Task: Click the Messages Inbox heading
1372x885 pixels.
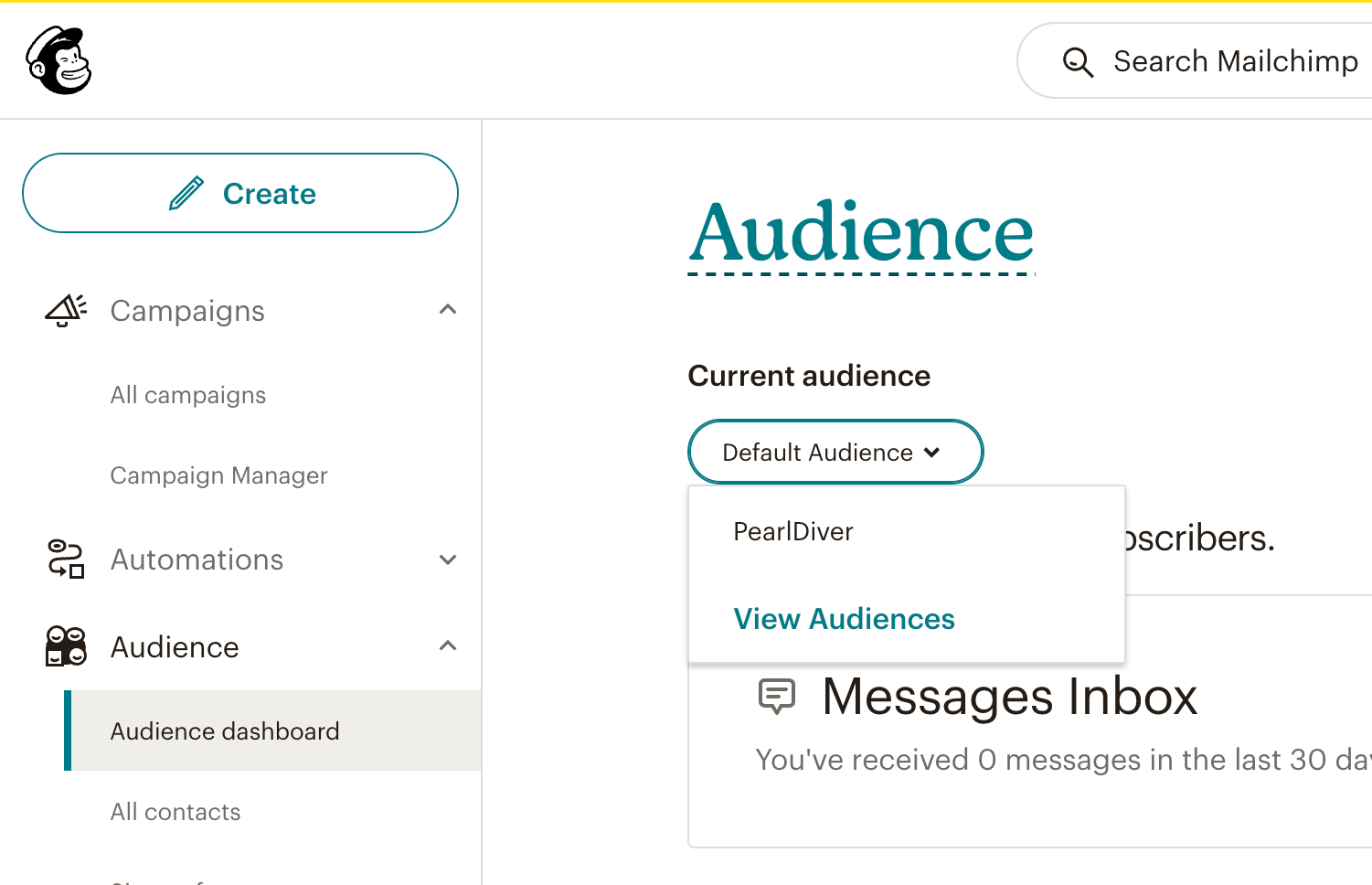Action: point(1009,697)
